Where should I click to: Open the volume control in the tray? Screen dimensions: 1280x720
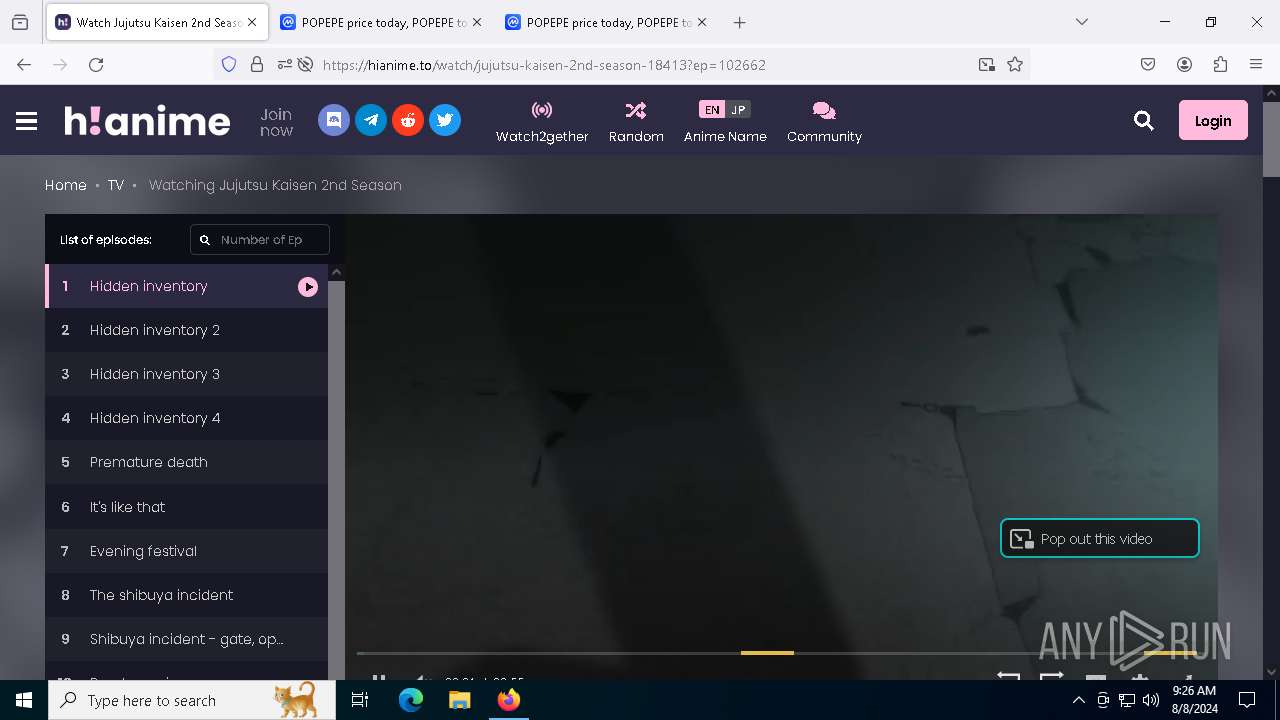click(1151, 700)
